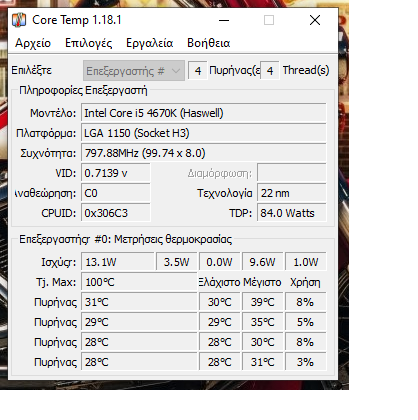418x420 pixels.
Task: Click the Tj. Max 100°C field
Action: [x=139, y=282]
